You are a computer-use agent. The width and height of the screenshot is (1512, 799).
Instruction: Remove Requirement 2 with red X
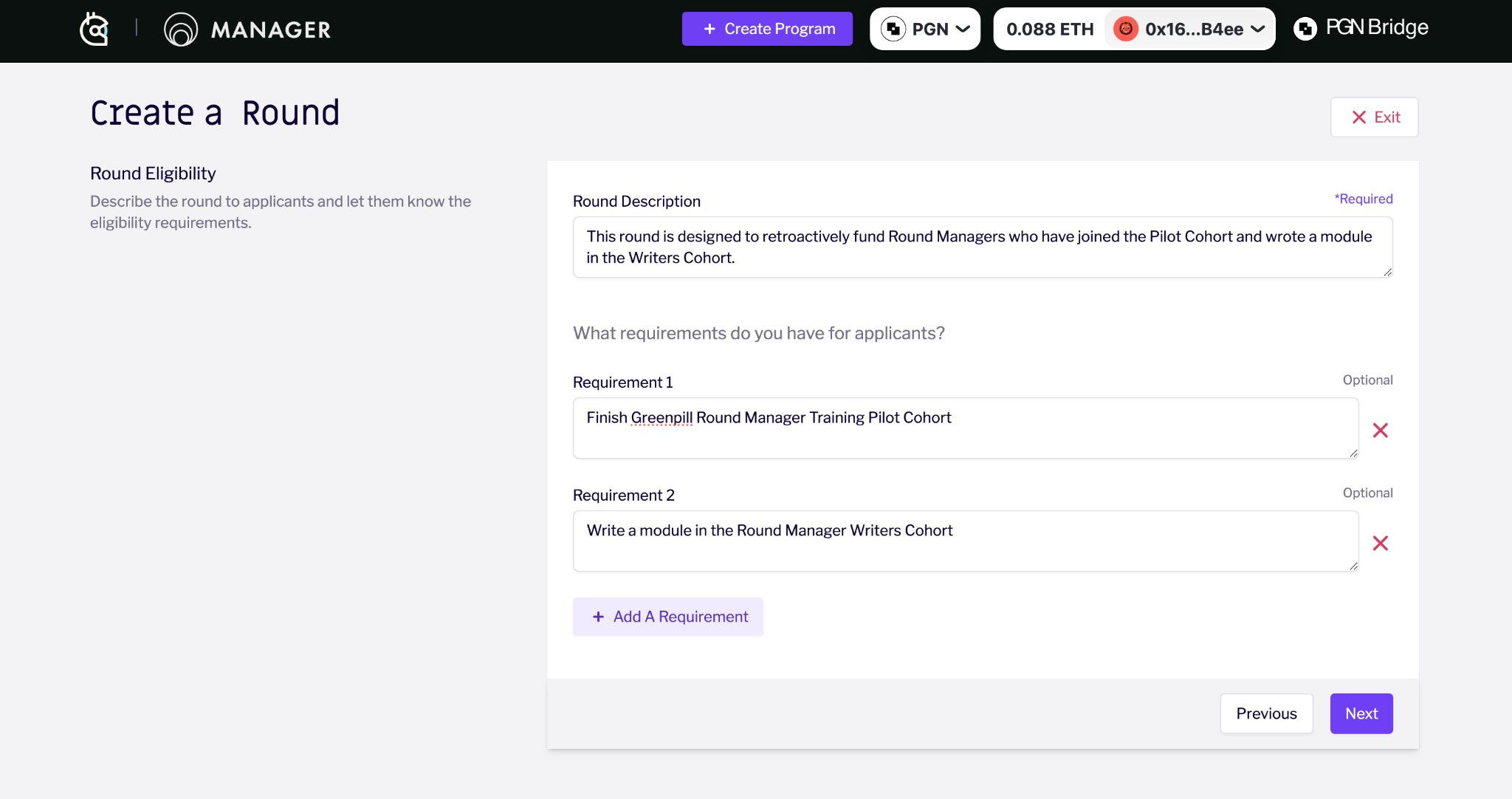pyautogui.click(x=1381, y=543)
